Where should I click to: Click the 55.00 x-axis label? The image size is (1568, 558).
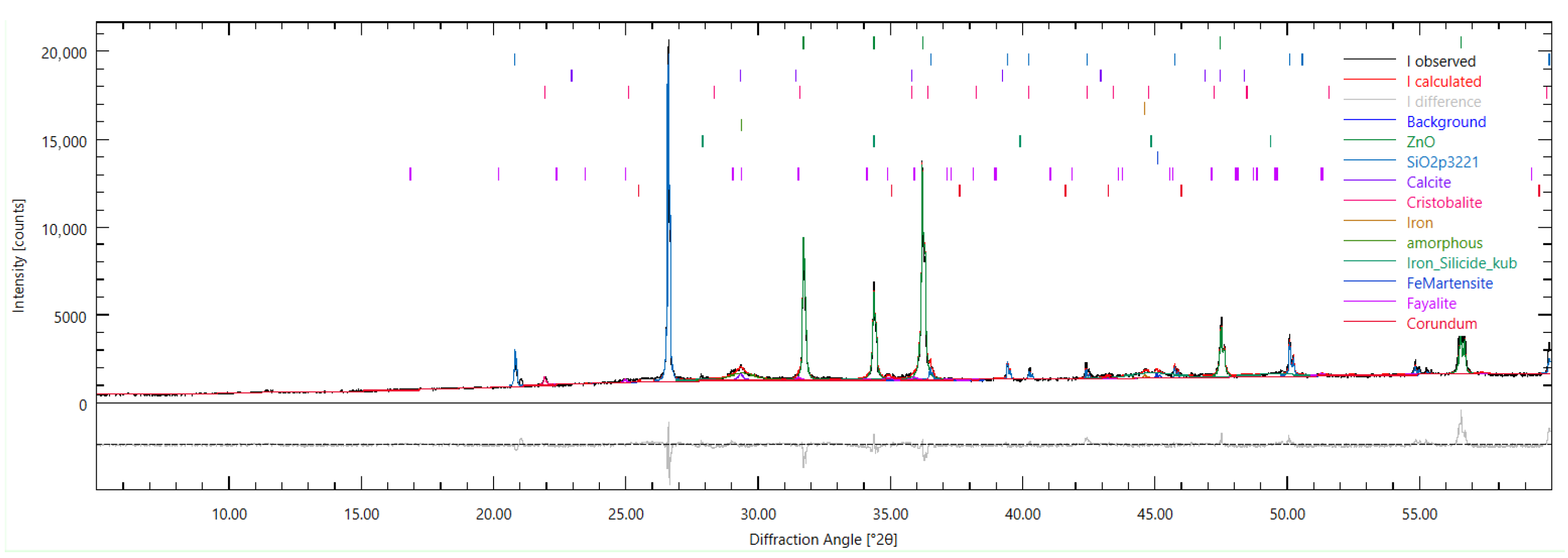click(1419, 514)
